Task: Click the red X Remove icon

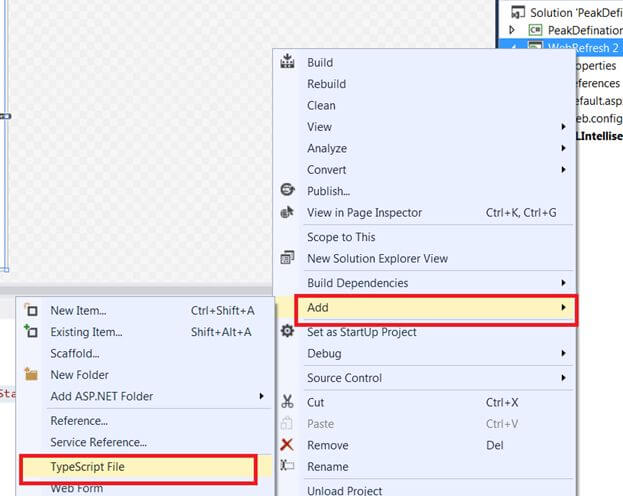Action: (287, 445)
